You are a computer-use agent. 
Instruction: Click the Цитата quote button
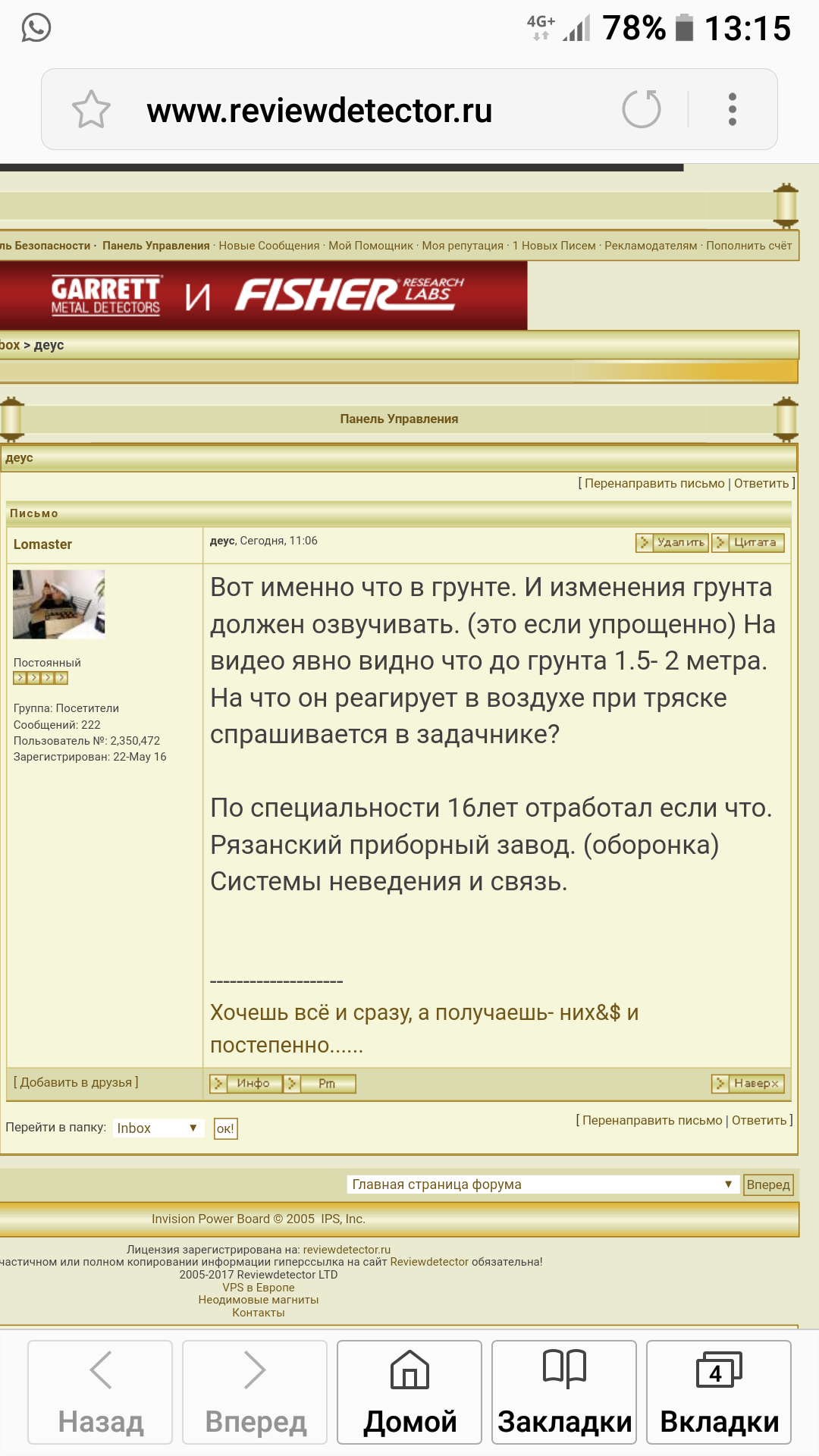[x=748, y=542]
